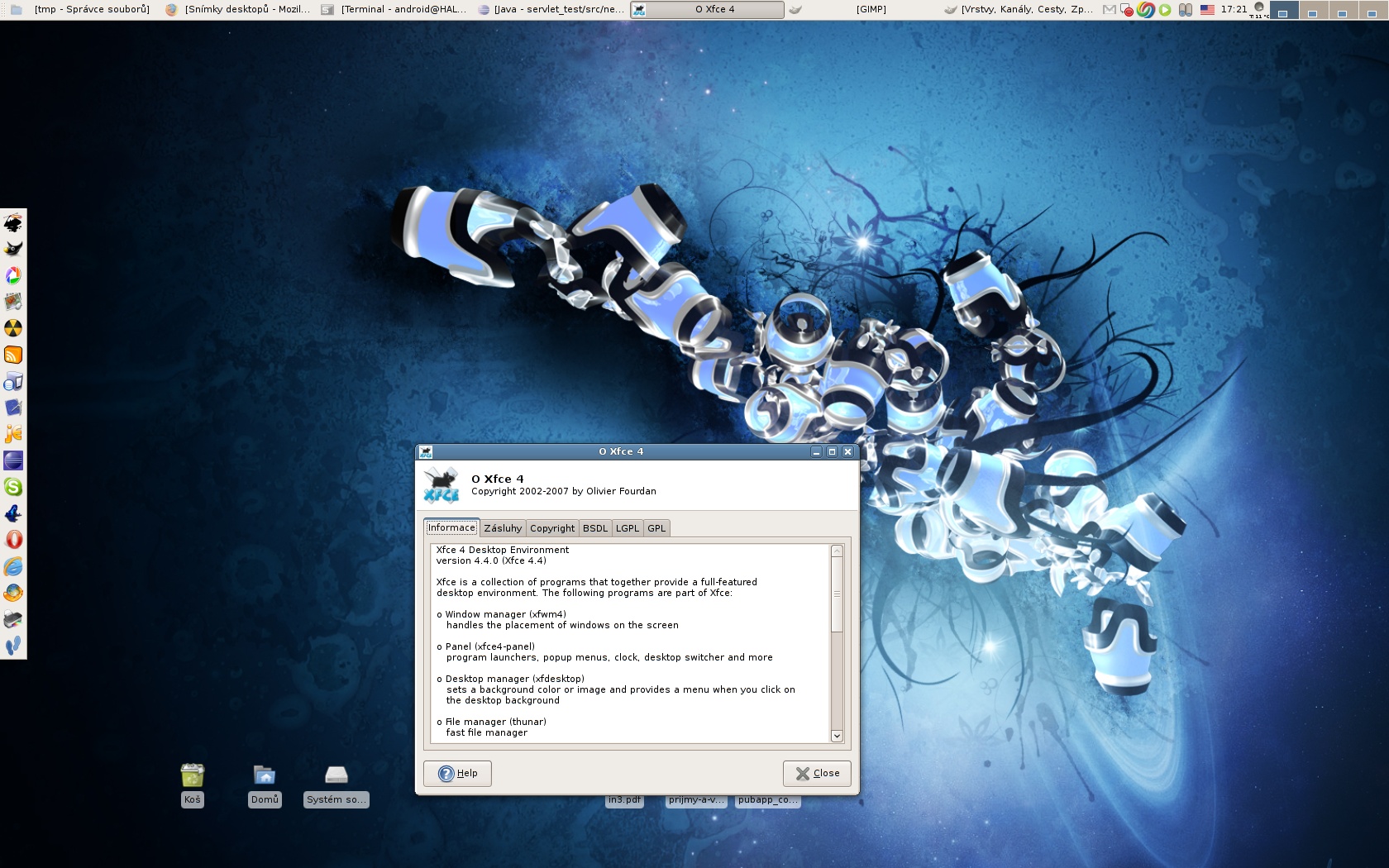Open the orange RSS feed reader launcher

tap(13, 355)
